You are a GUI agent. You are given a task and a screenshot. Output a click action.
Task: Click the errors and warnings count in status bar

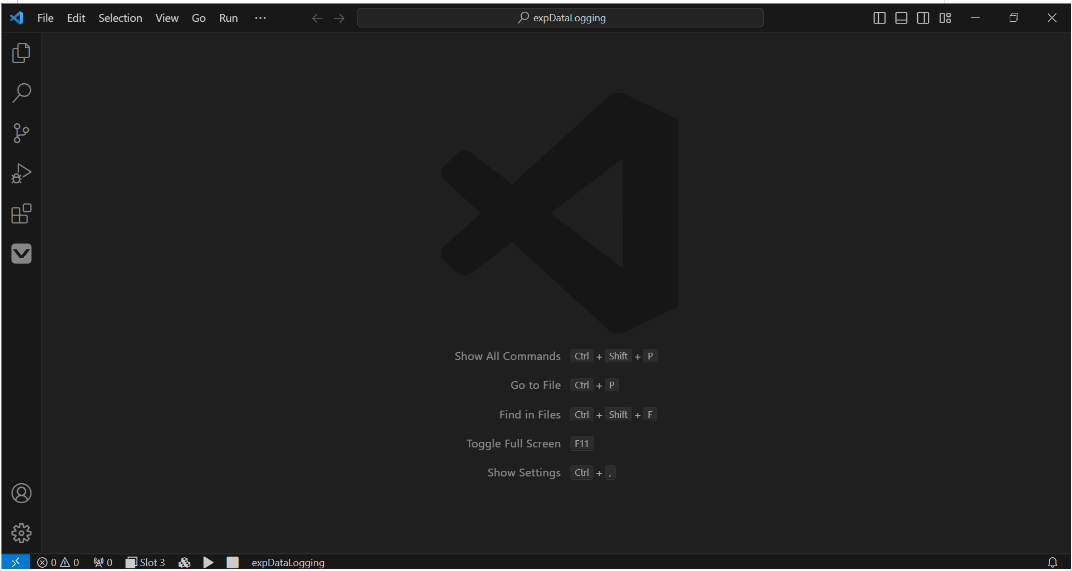[58, 562]
